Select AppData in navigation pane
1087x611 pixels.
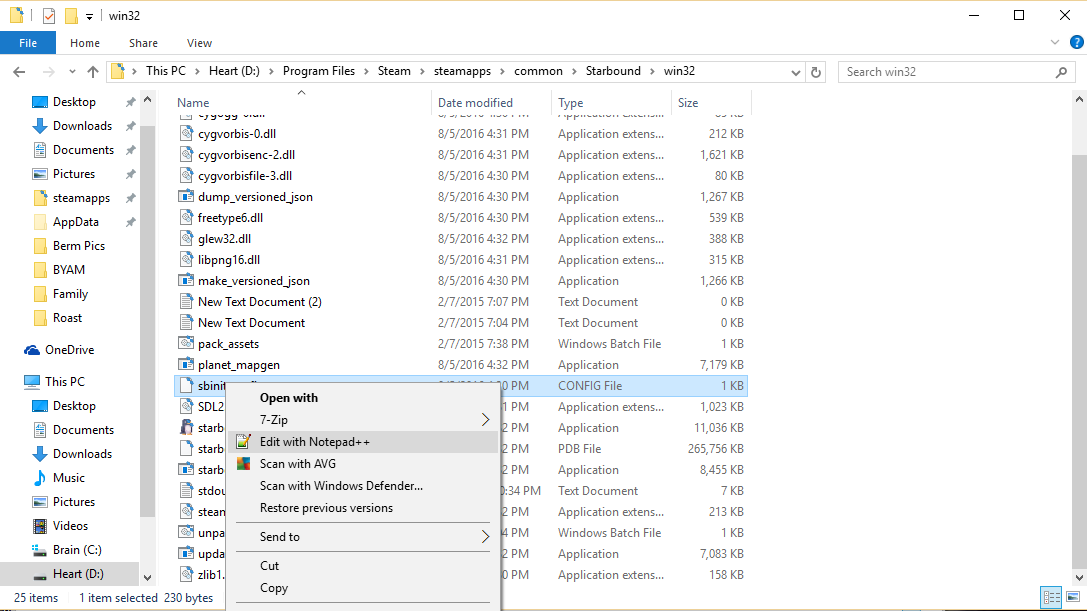tap(76, 222)
